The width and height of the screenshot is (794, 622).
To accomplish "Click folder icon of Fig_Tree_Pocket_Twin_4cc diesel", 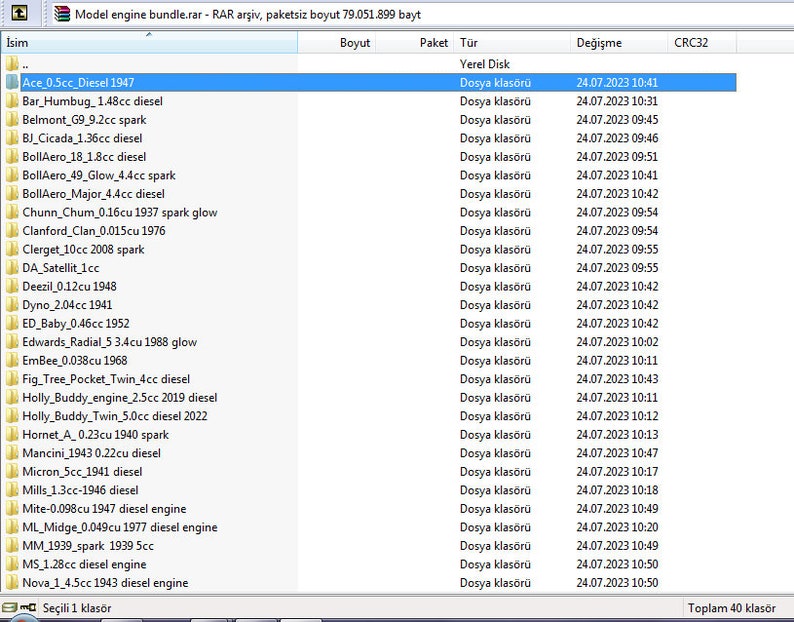I will 12,379.
